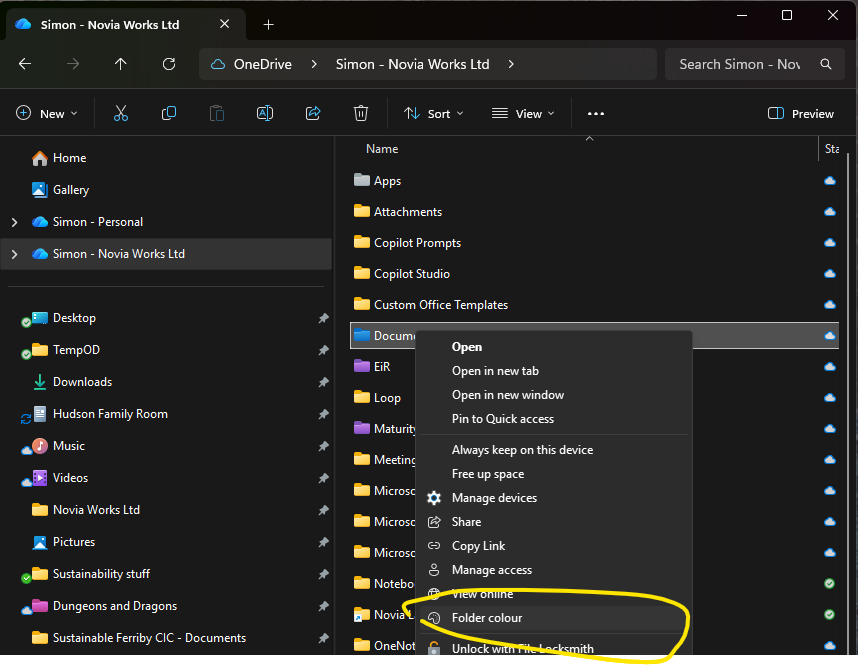Open the View dropdown
Image resolution: width=858 pixels, height=665 pixels.
click(523, 114)
